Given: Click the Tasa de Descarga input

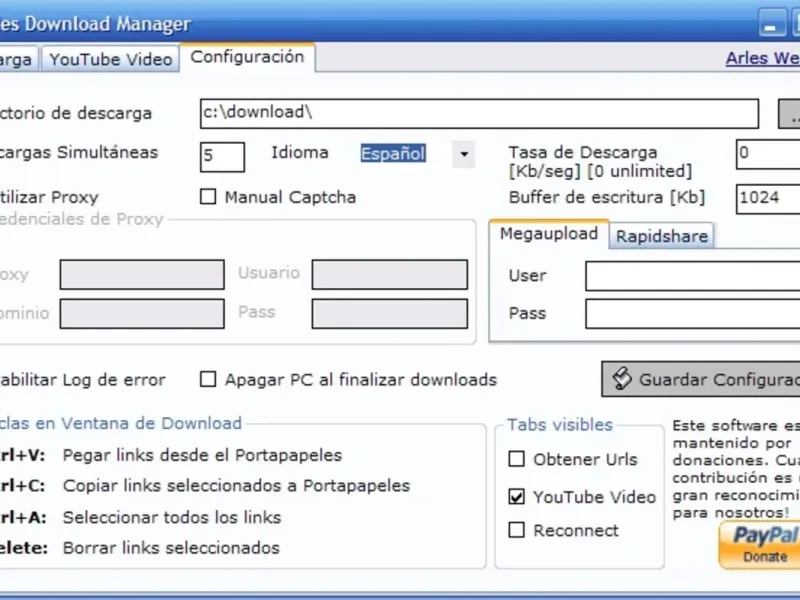Looking at the screenshot, I should click(x=767, y=154).
